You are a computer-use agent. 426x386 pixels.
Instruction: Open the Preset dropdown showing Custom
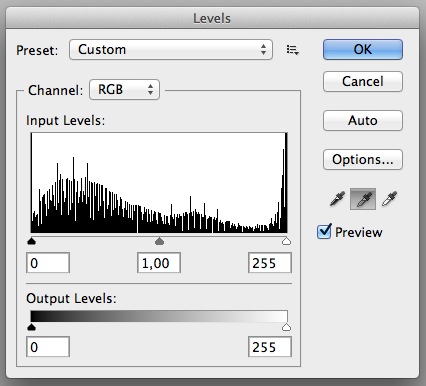tap(171, 50)
